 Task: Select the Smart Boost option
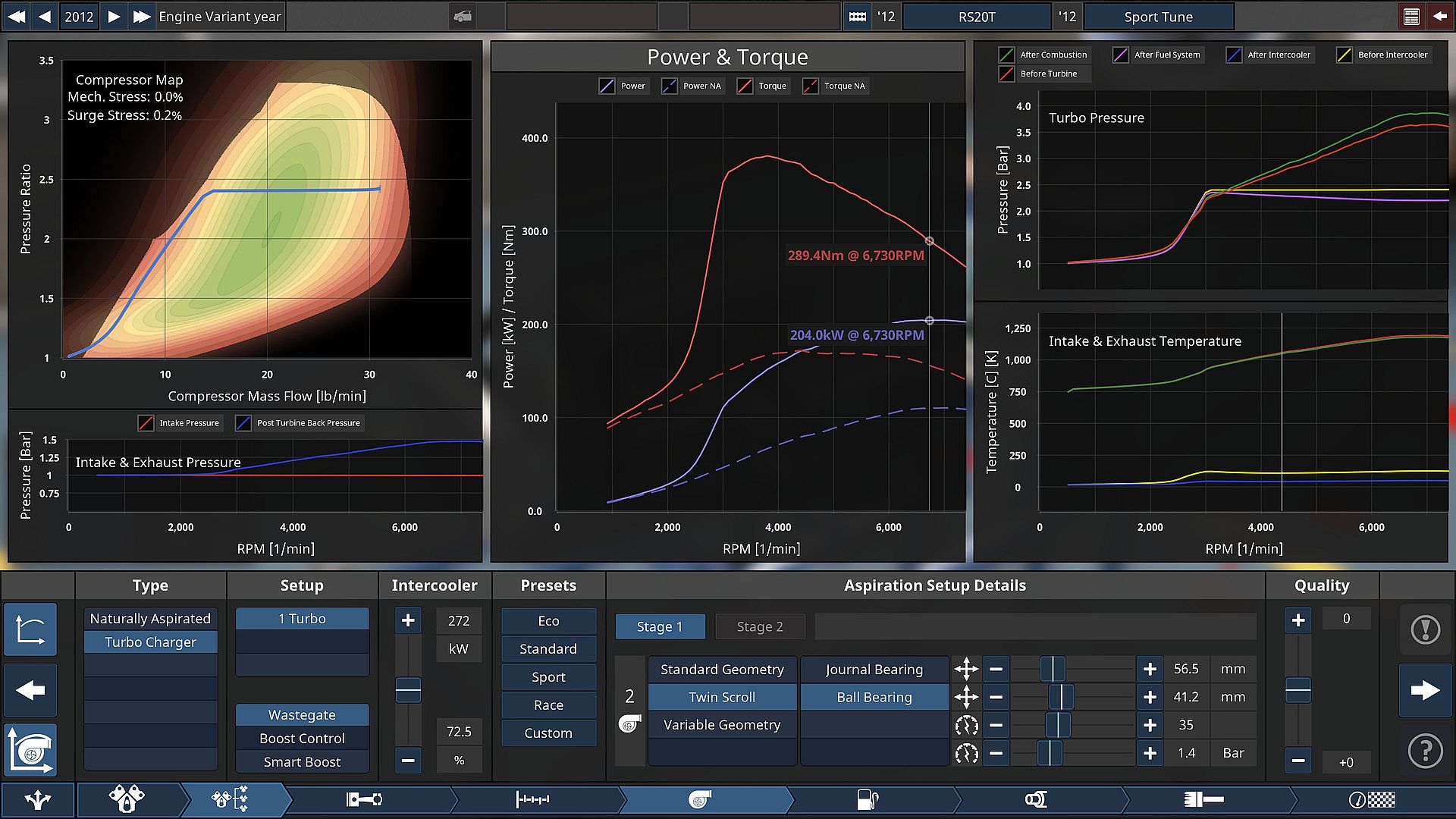pyautogui.click(x=302, y=761)
